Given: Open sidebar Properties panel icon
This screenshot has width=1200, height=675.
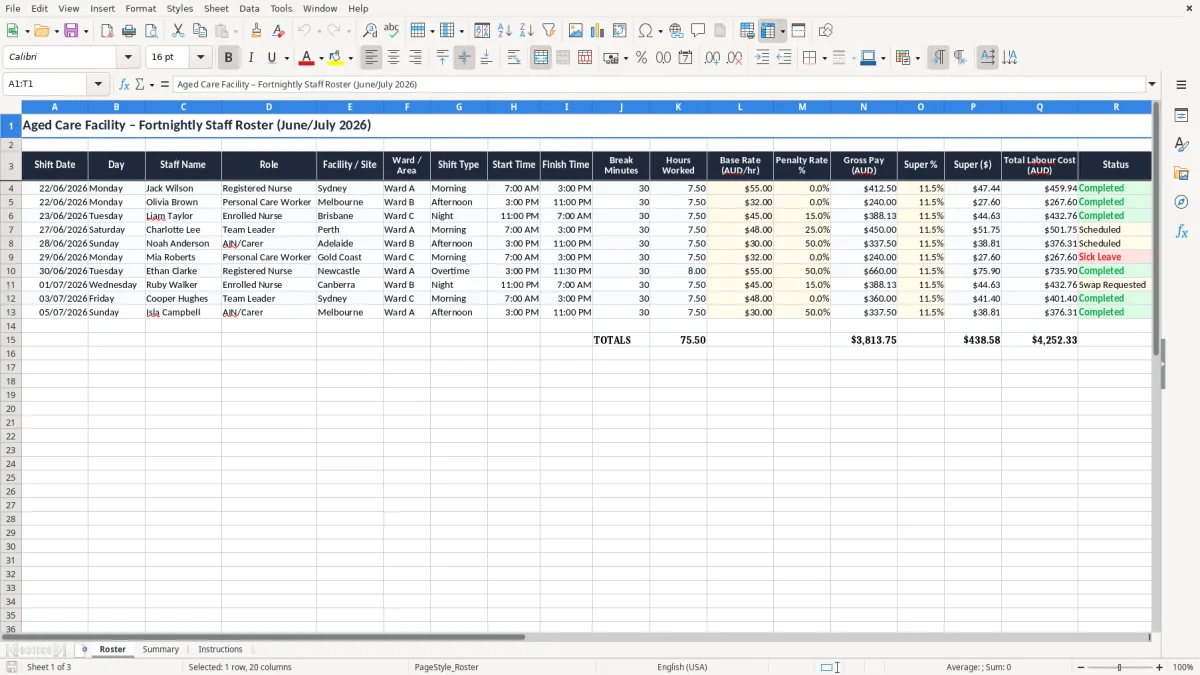Looking at the screenshot, I should pos(1181,115).
